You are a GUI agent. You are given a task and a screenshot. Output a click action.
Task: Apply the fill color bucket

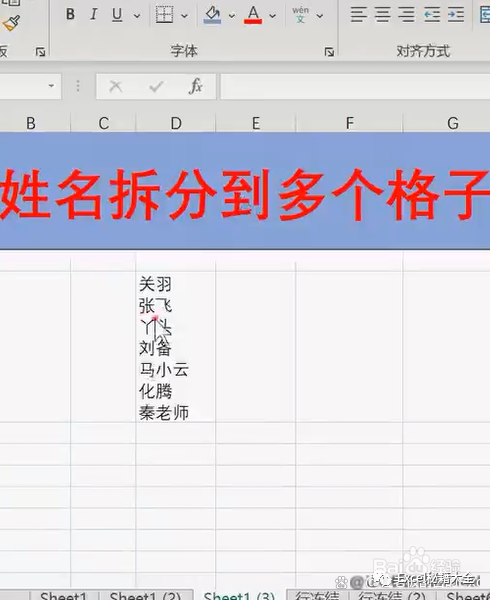click(212, 15)
